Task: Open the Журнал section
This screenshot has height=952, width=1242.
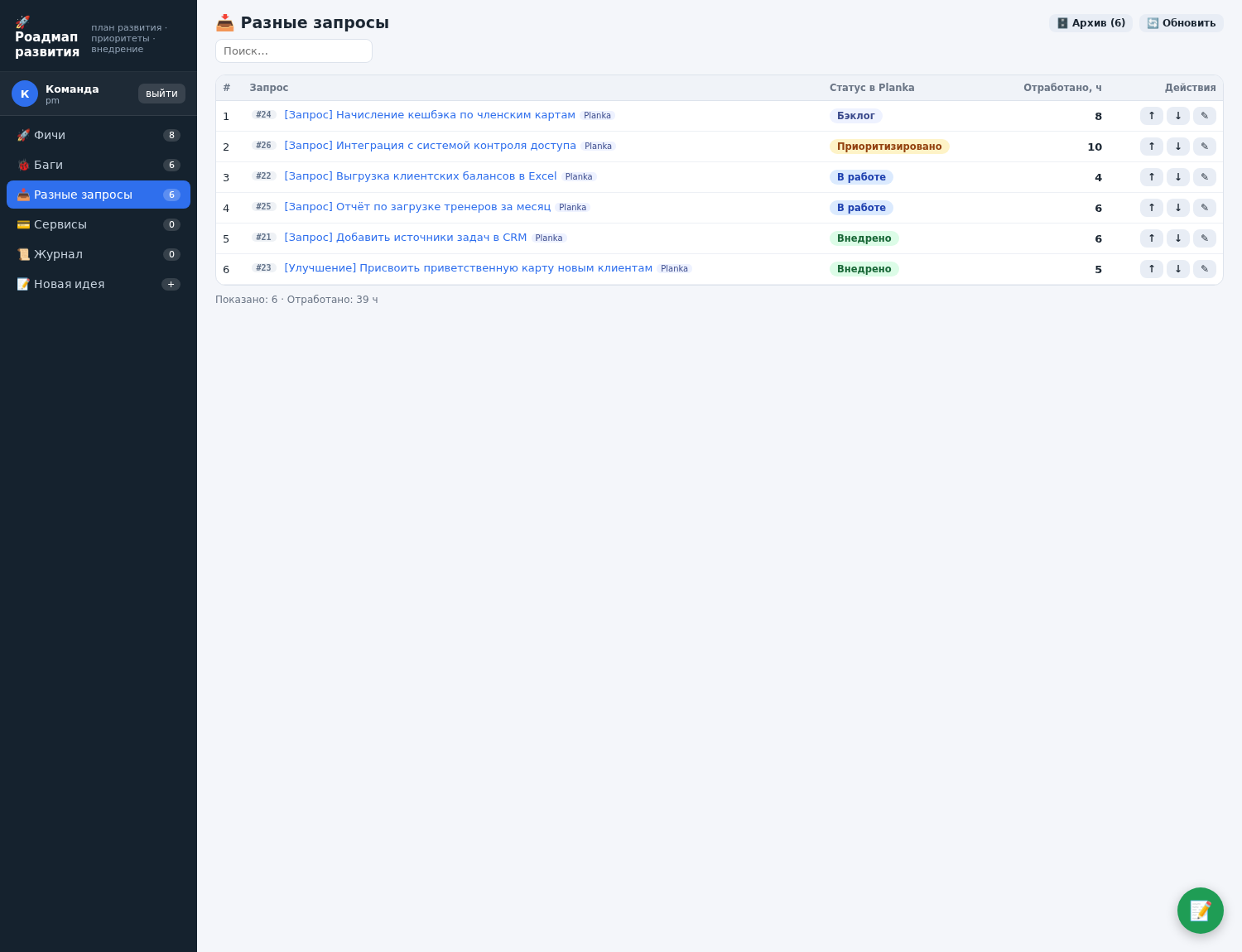Action: [x=99, y=254]
